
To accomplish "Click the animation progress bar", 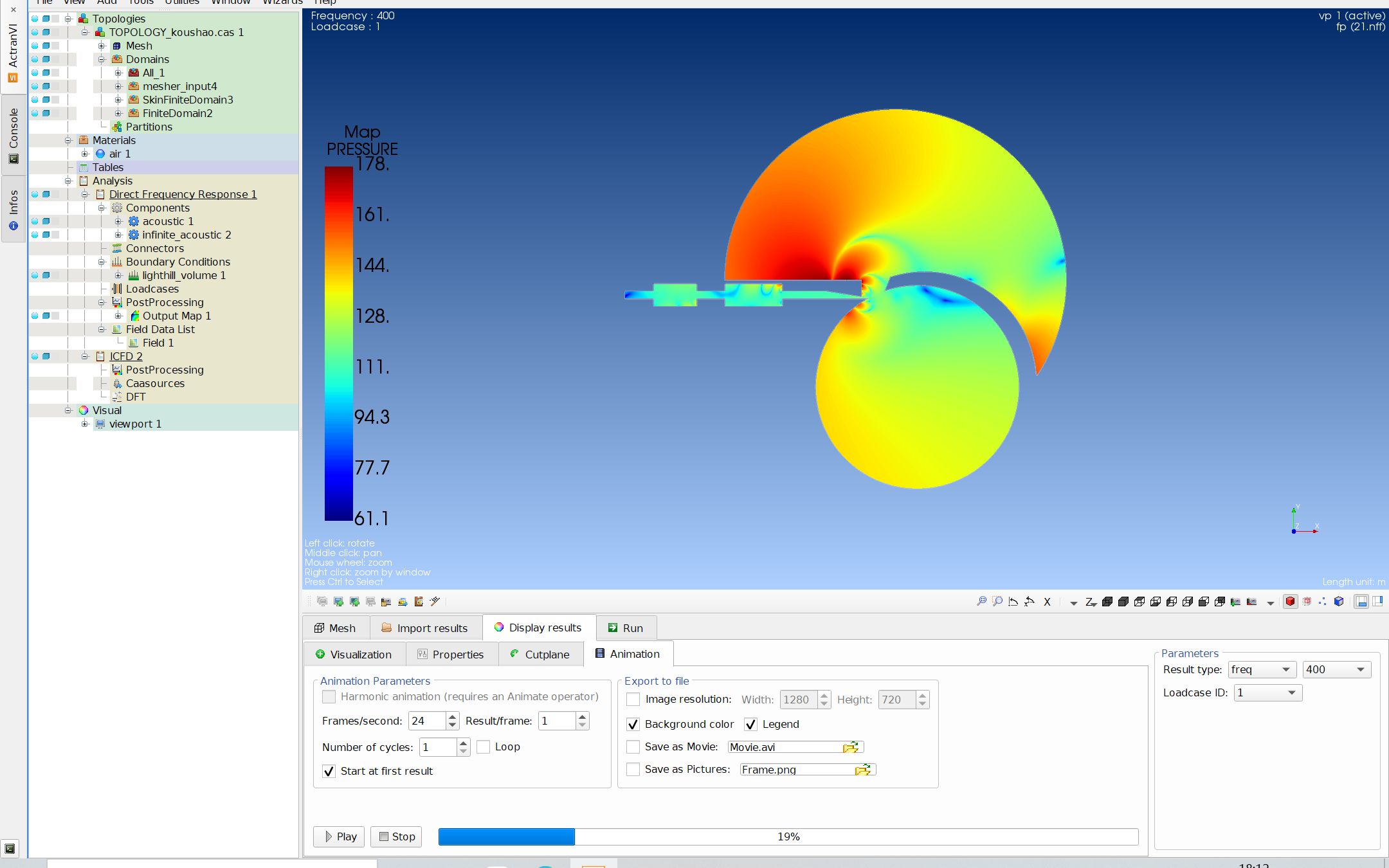I will point(788,836).
